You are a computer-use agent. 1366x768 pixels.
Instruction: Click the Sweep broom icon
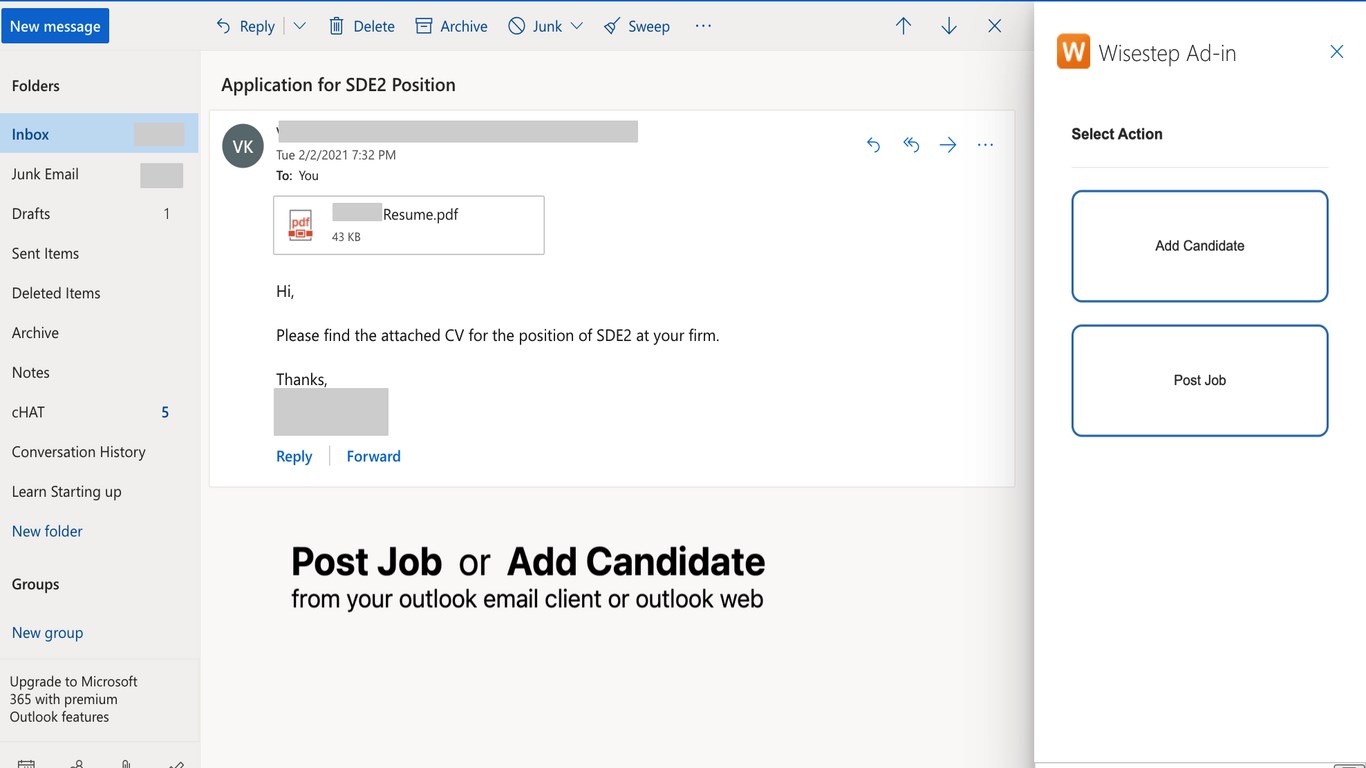click(x=612, y=26)
